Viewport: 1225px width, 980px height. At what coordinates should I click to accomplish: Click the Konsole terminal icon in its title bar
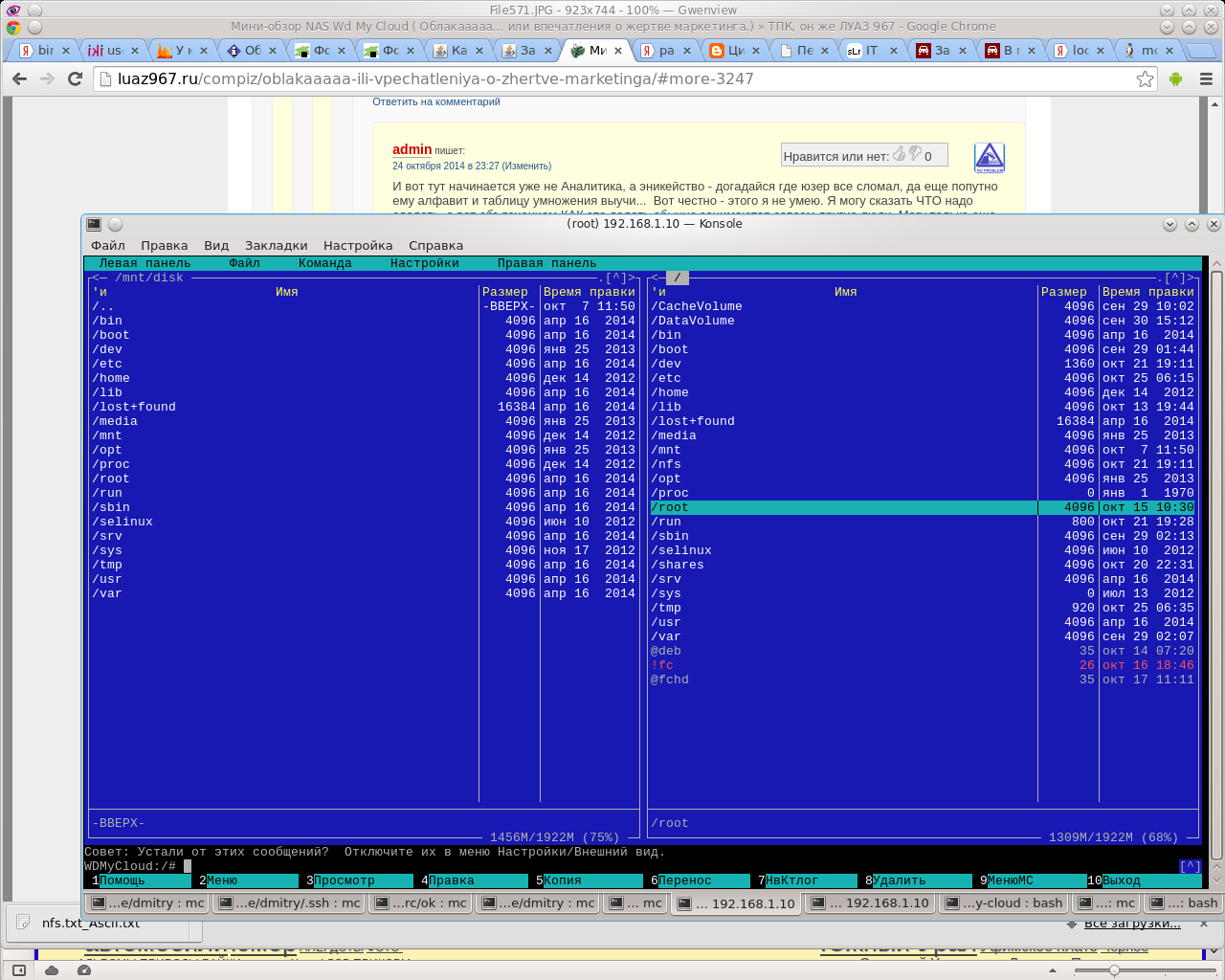(94, 224)
